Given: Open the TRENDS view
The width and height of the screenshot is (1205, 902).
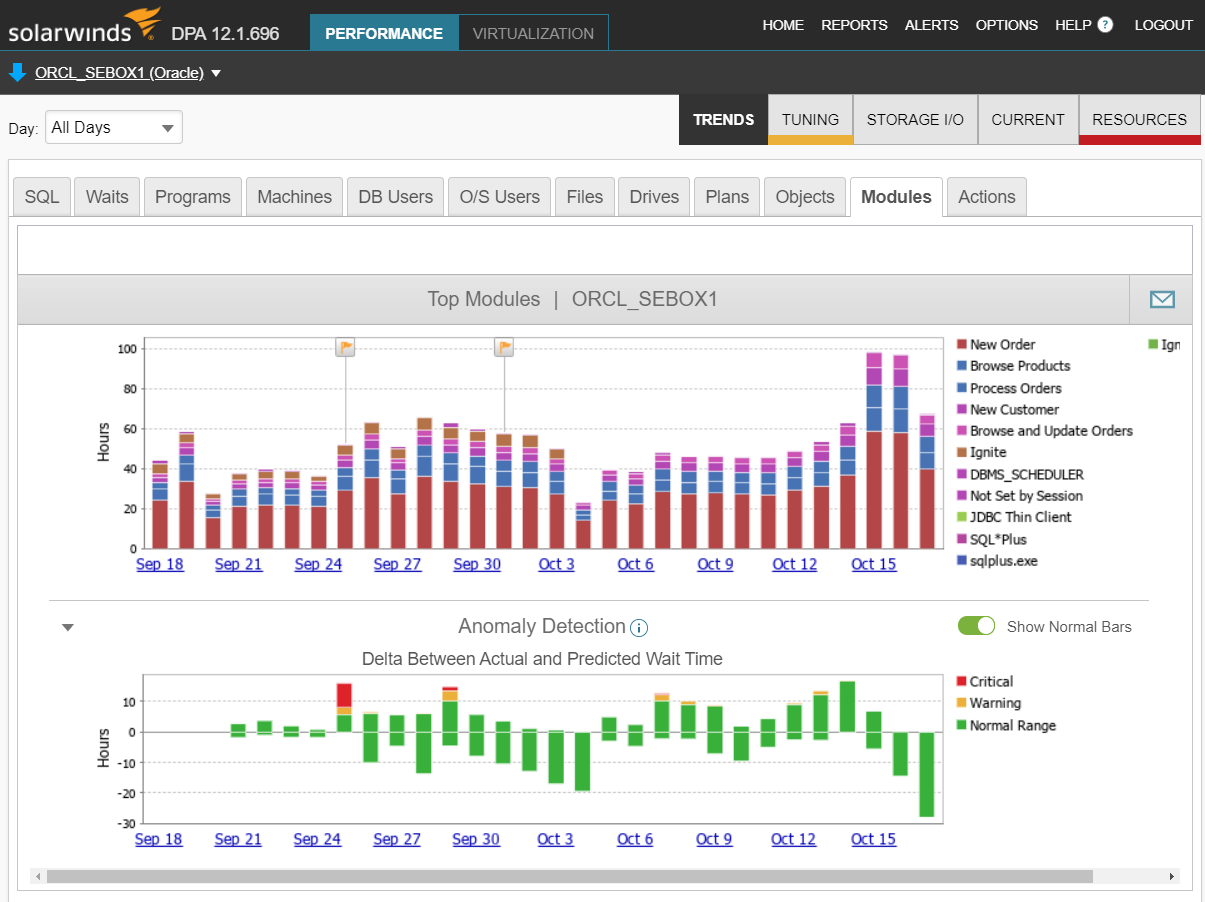Looking at the screenshot, I should (x=724, y=119).
